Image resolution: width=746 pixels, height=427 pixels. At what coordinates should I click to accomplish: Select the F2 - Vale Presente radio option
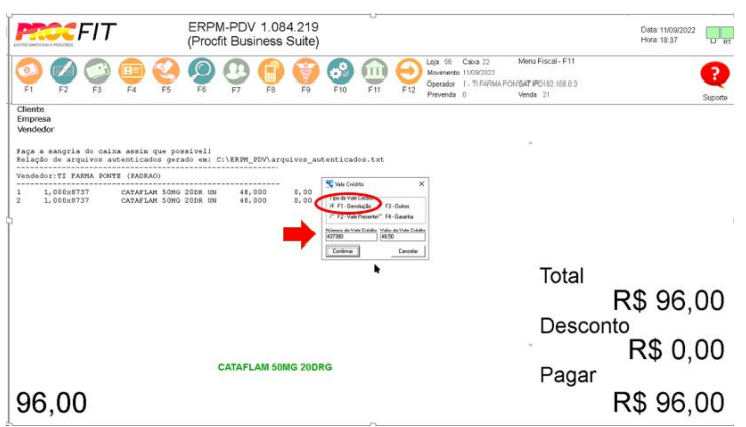pyautogui.click(x=355, y=216)
